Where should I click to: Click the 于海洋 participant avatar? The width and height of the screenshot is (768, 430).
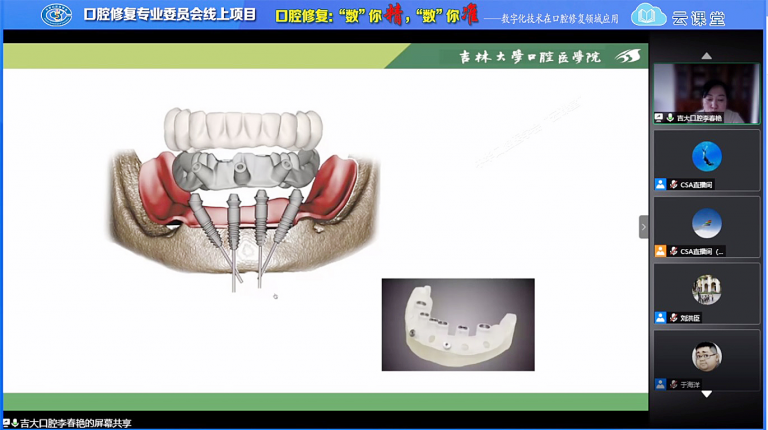(x=706, y=356)
